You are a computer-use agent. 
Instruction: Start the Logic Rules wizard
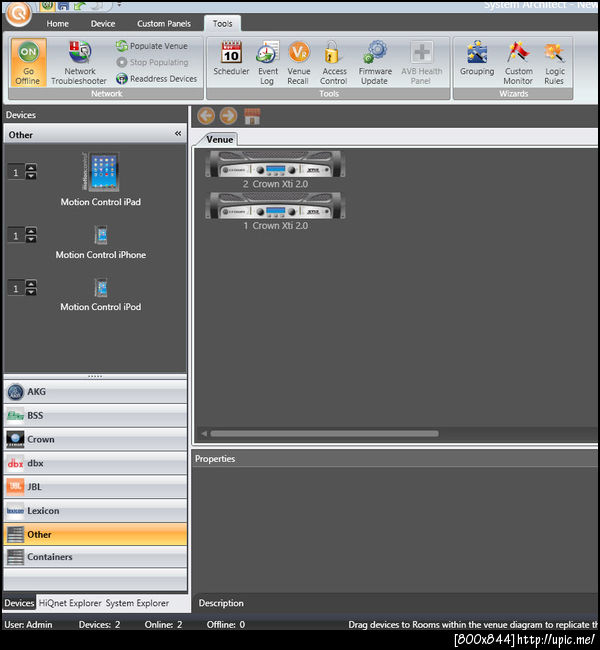pyautogui.click(x=554, y=63)
